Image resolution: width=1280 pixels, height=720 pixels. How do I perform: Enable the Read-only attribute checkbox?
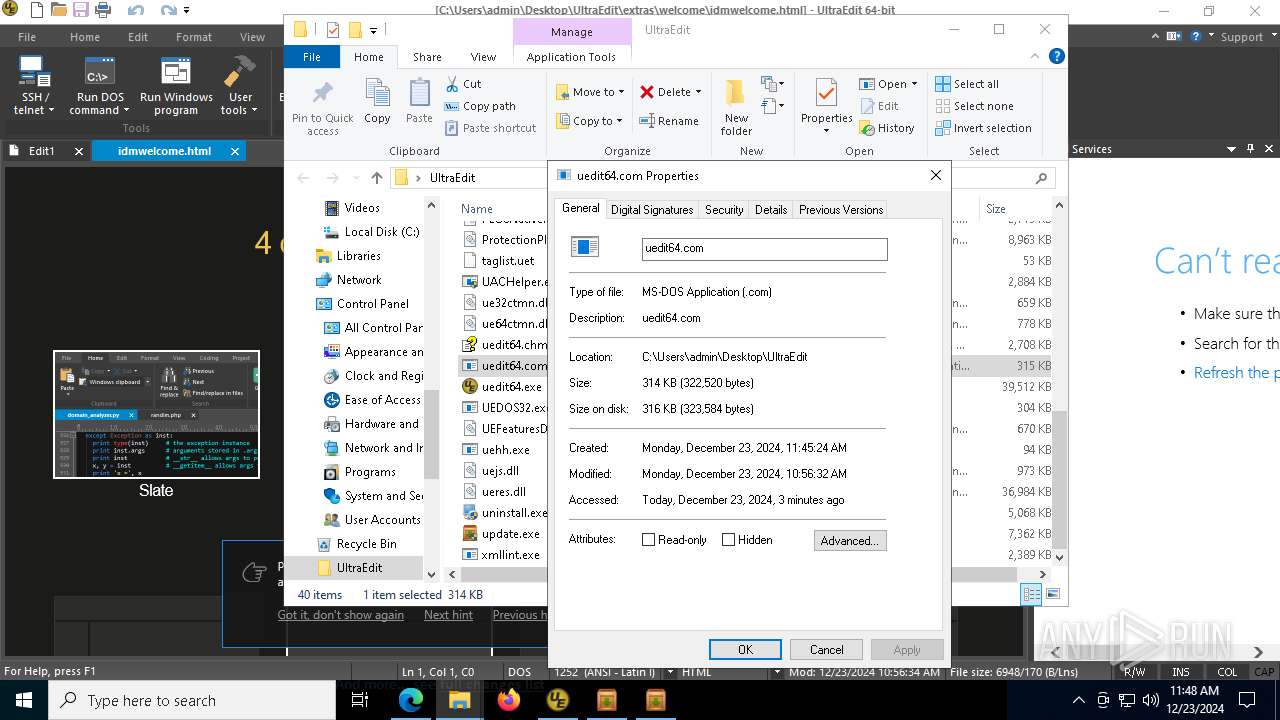click(x=648, y=540)
